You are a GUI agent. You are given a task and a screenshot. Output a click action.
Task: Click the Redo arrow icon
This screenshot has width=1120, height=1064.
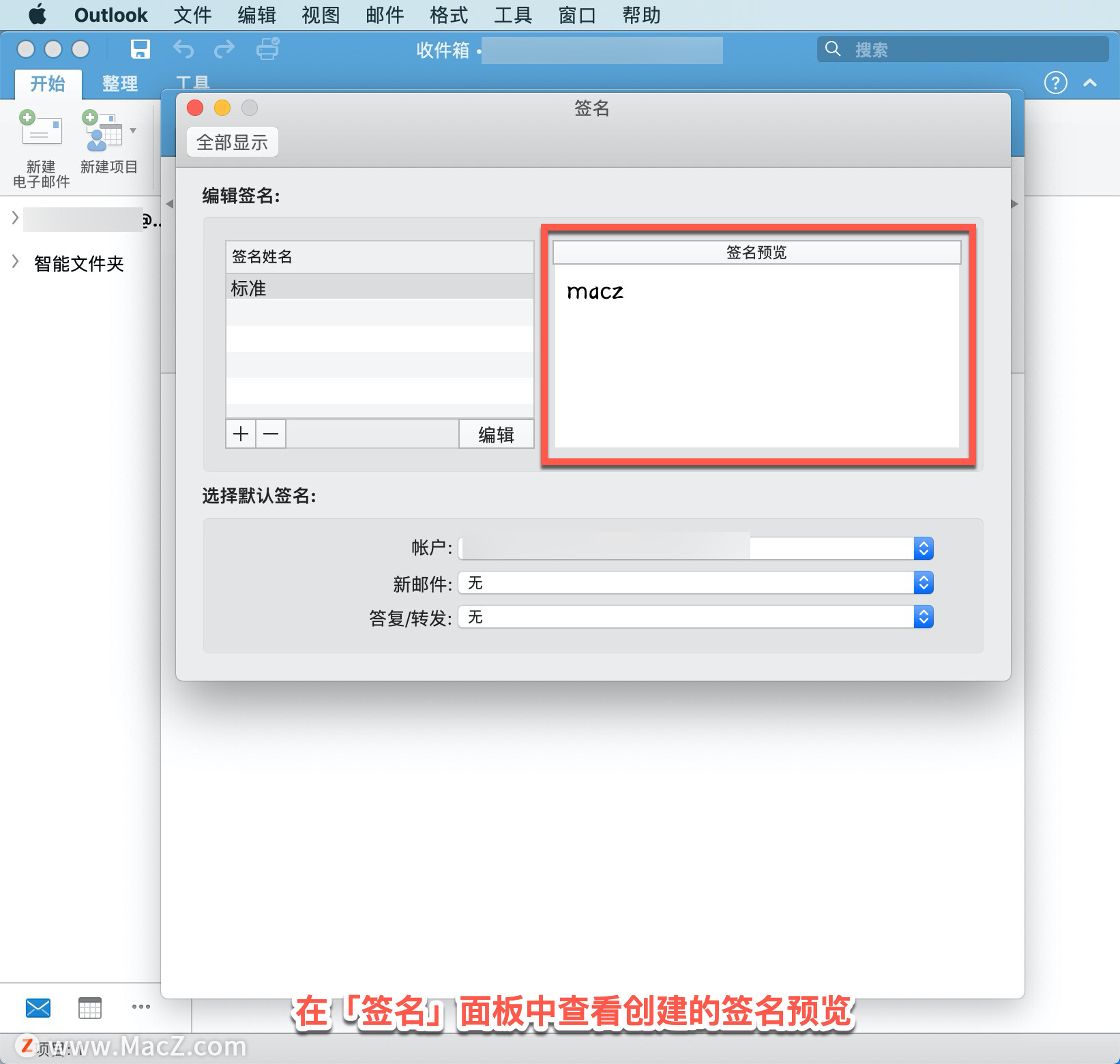(224, 49)
